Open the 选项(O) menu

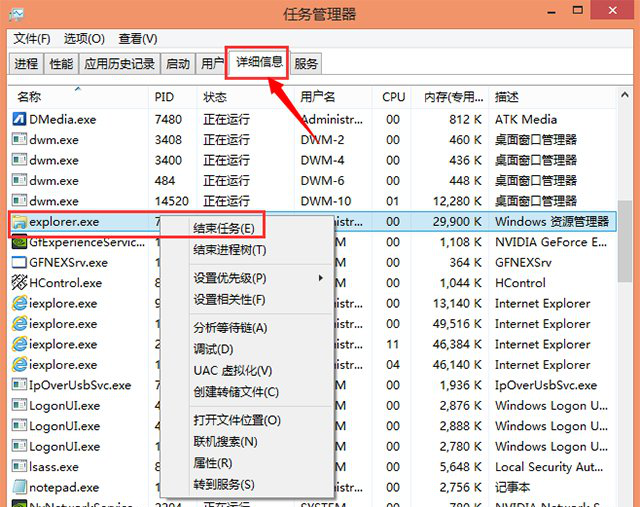coord(84,39)
